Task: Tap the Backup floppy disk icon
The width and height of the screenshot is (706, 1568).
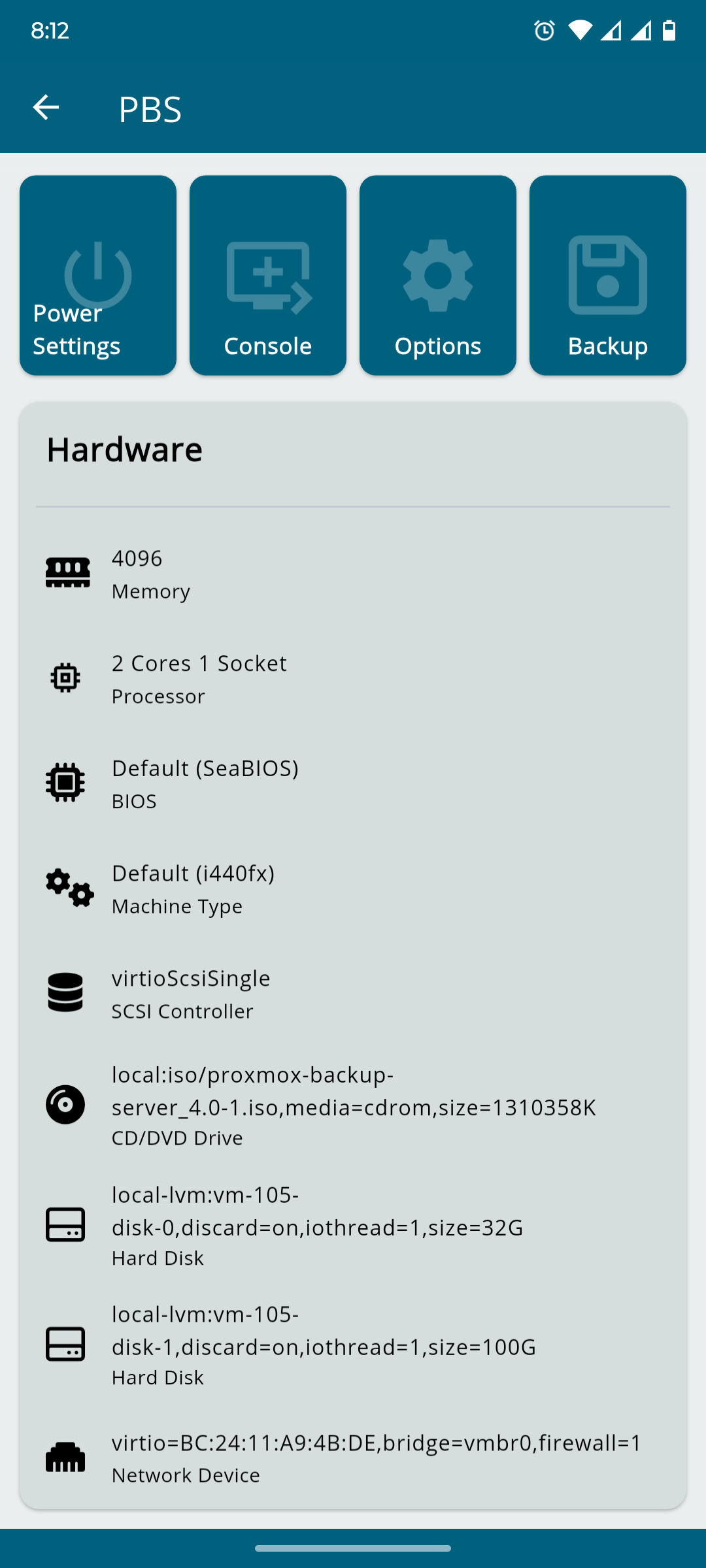Action: (608, 276)
